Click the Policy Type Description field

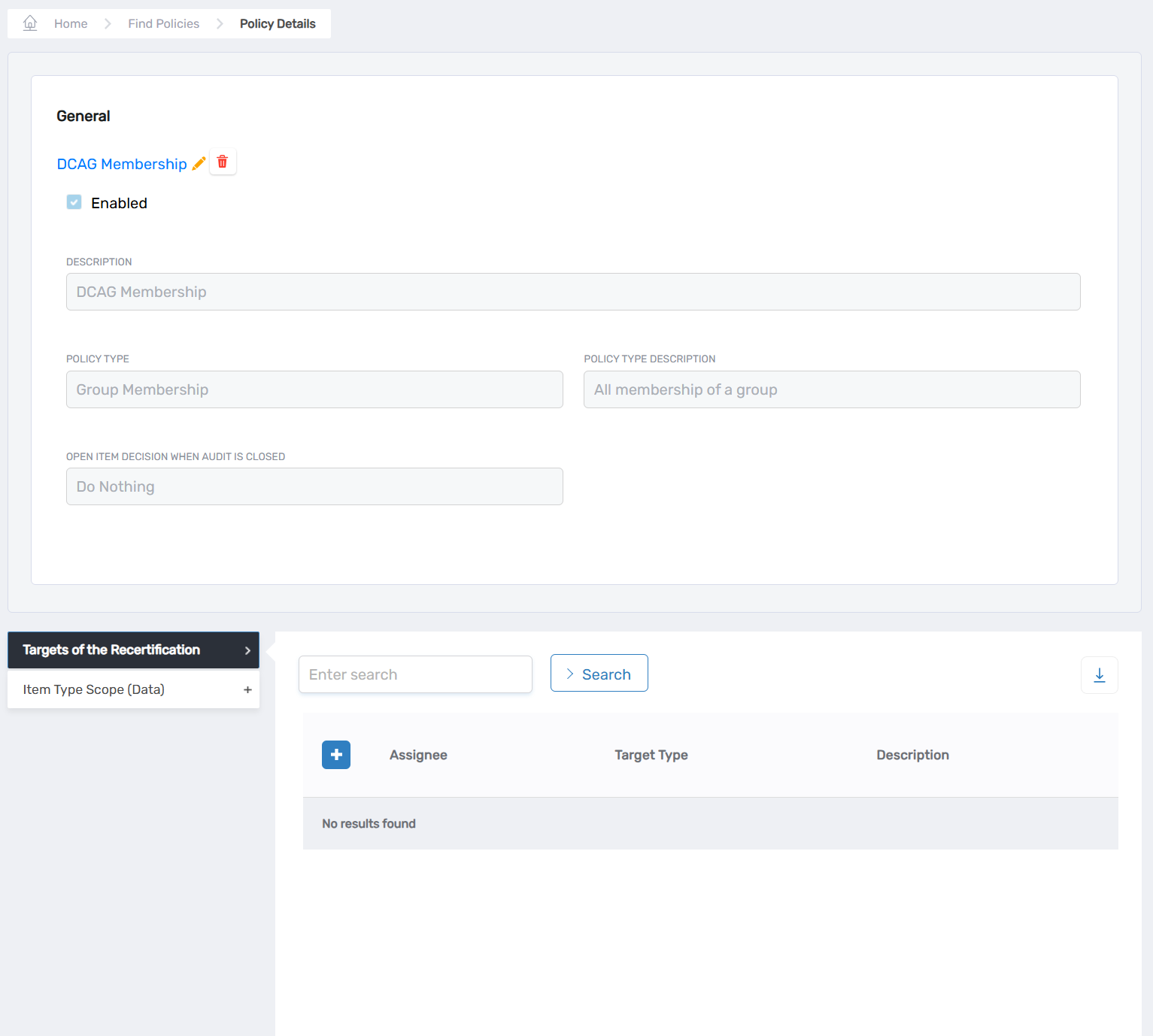point(832,389)
